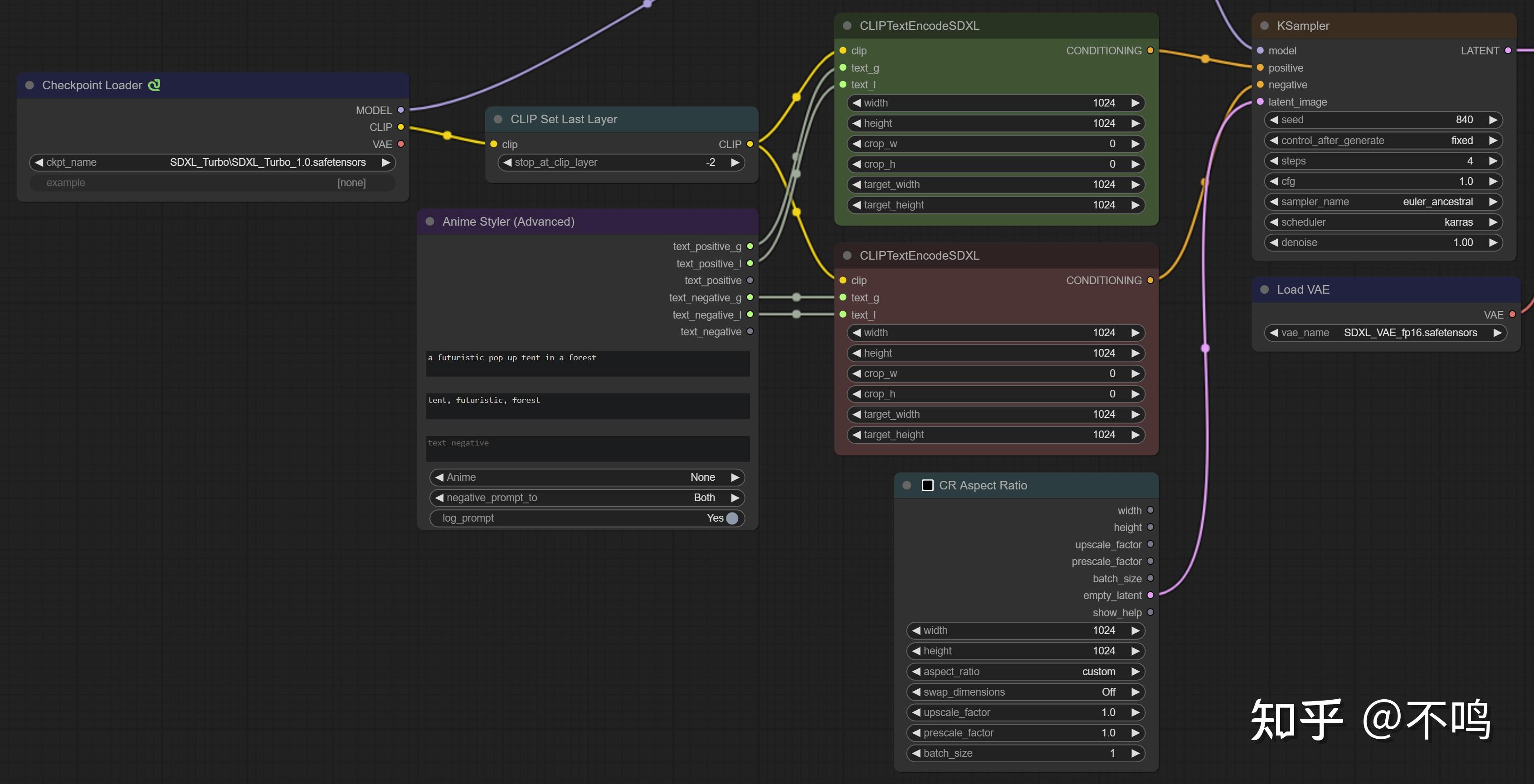The image size is (1534, 784).
Task: Decrease stop_at_clip_layer with left arrow
Action: (x=507, y=163)
